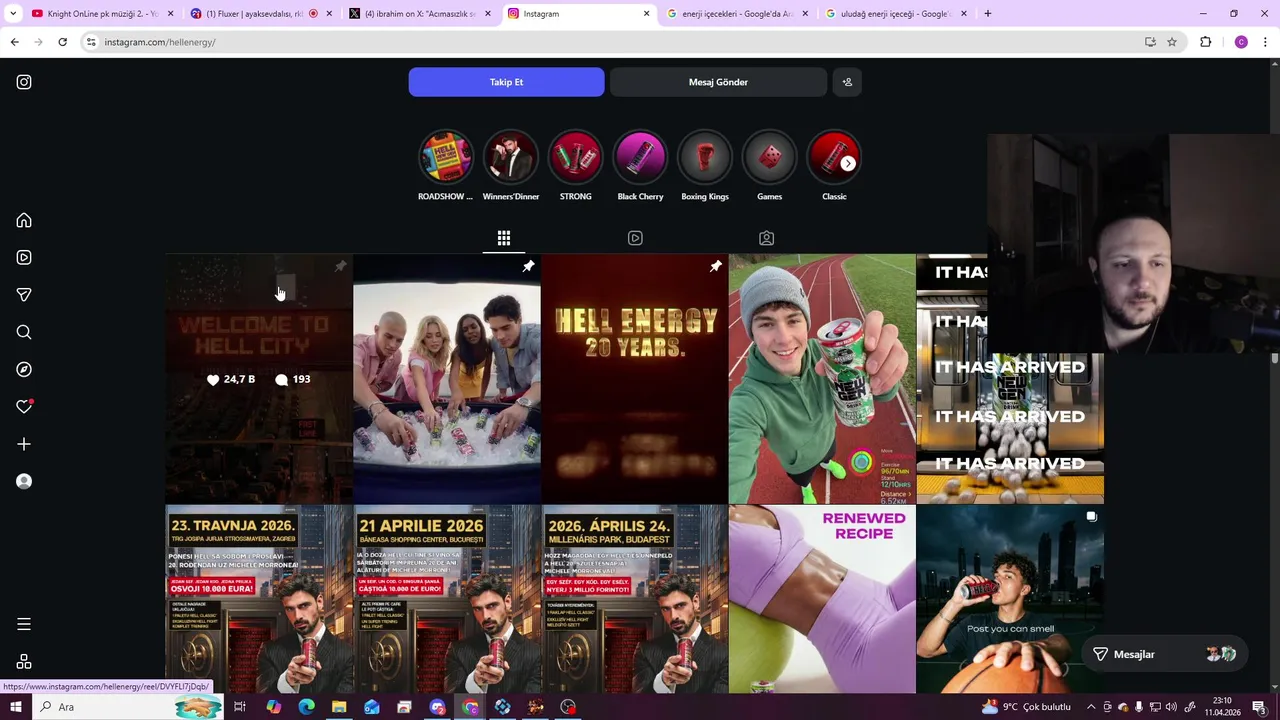Screen dimensions: 1280x720
Task: Open the STRONG story highlight
Action: click(x=576, y=166)
